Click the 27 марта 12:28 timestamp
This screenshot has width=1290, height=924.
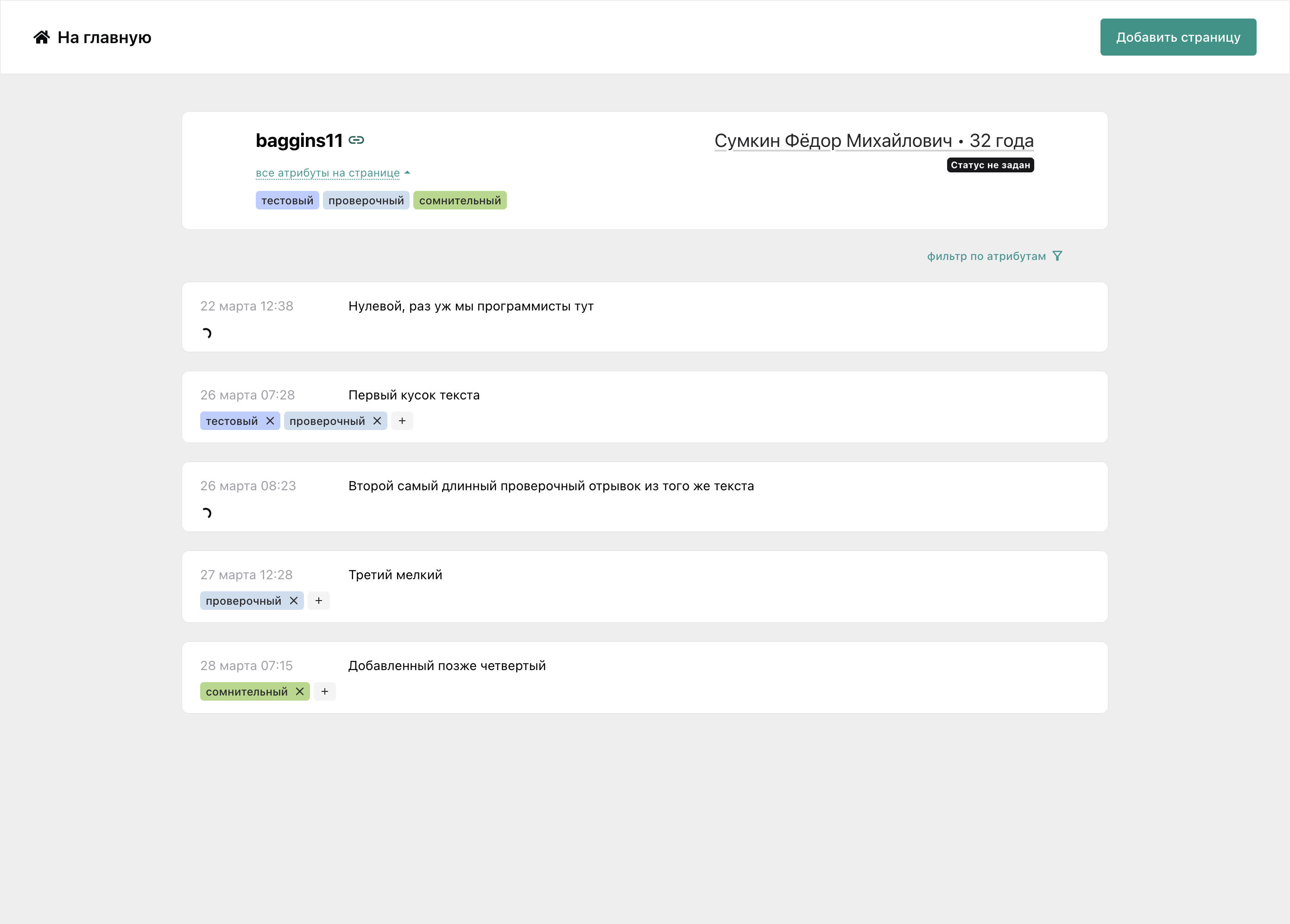click(247, 575)
